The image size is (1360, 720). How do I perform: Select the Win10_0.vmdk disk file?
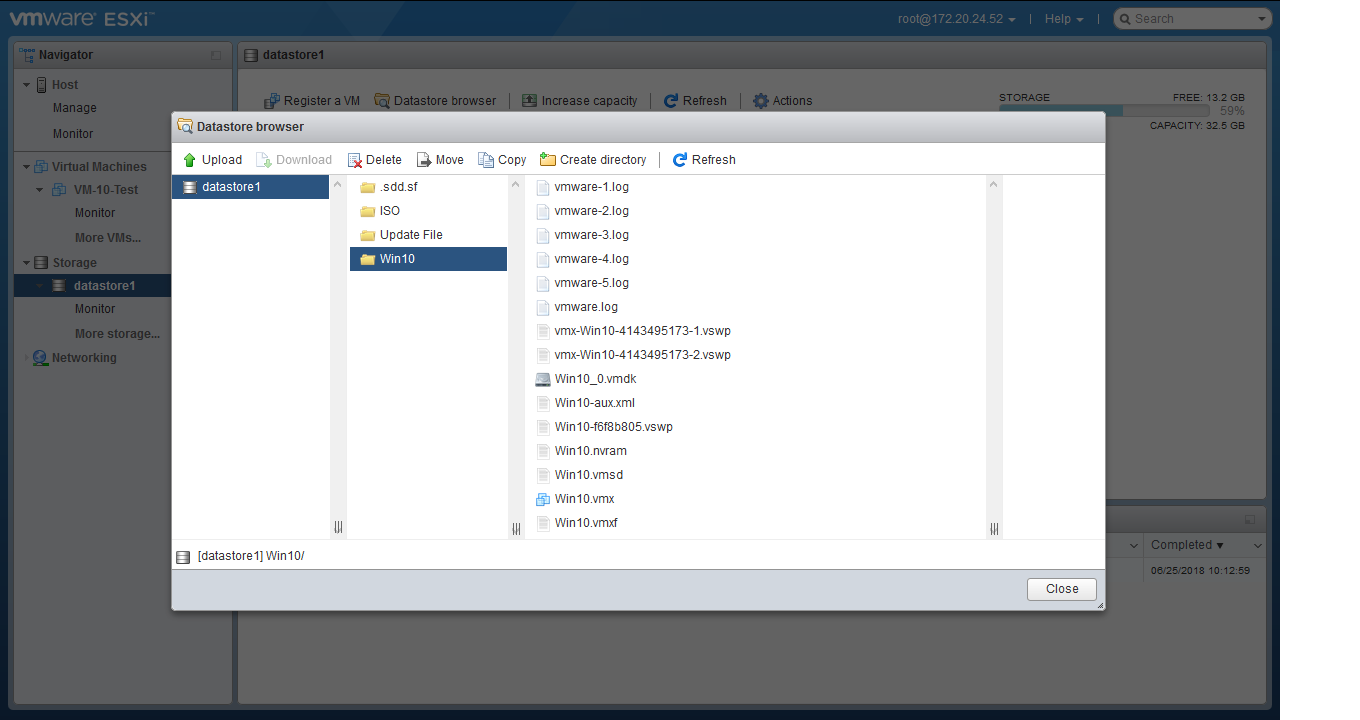pos(595,379)
